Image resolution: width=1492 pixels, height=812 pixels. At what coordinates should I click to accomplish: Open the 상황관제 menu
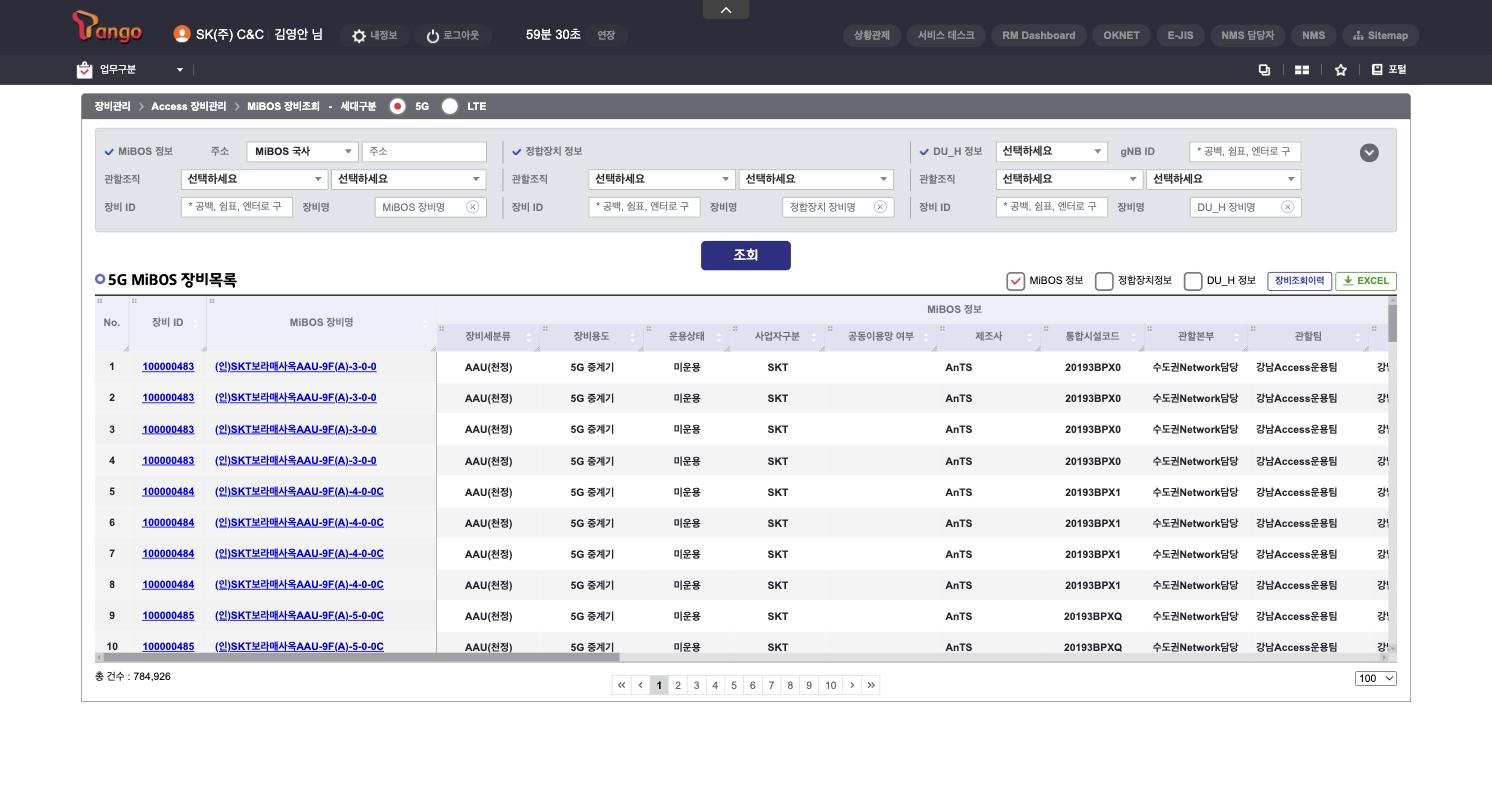pyautogui.click(x=872, y=35)
